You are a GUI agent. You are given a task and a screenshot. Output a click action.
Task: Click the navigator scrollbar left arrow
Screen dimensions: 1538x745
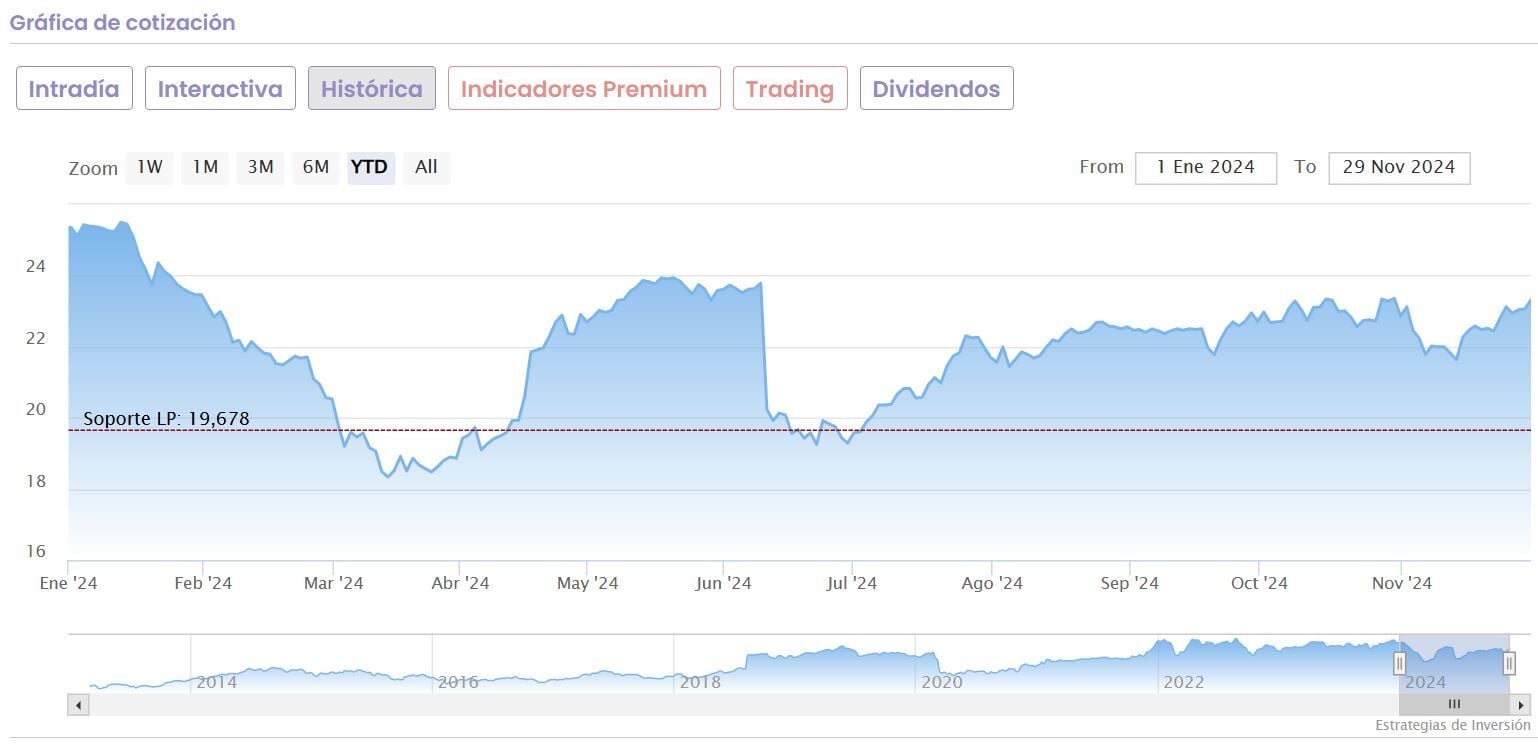point(78,705)
